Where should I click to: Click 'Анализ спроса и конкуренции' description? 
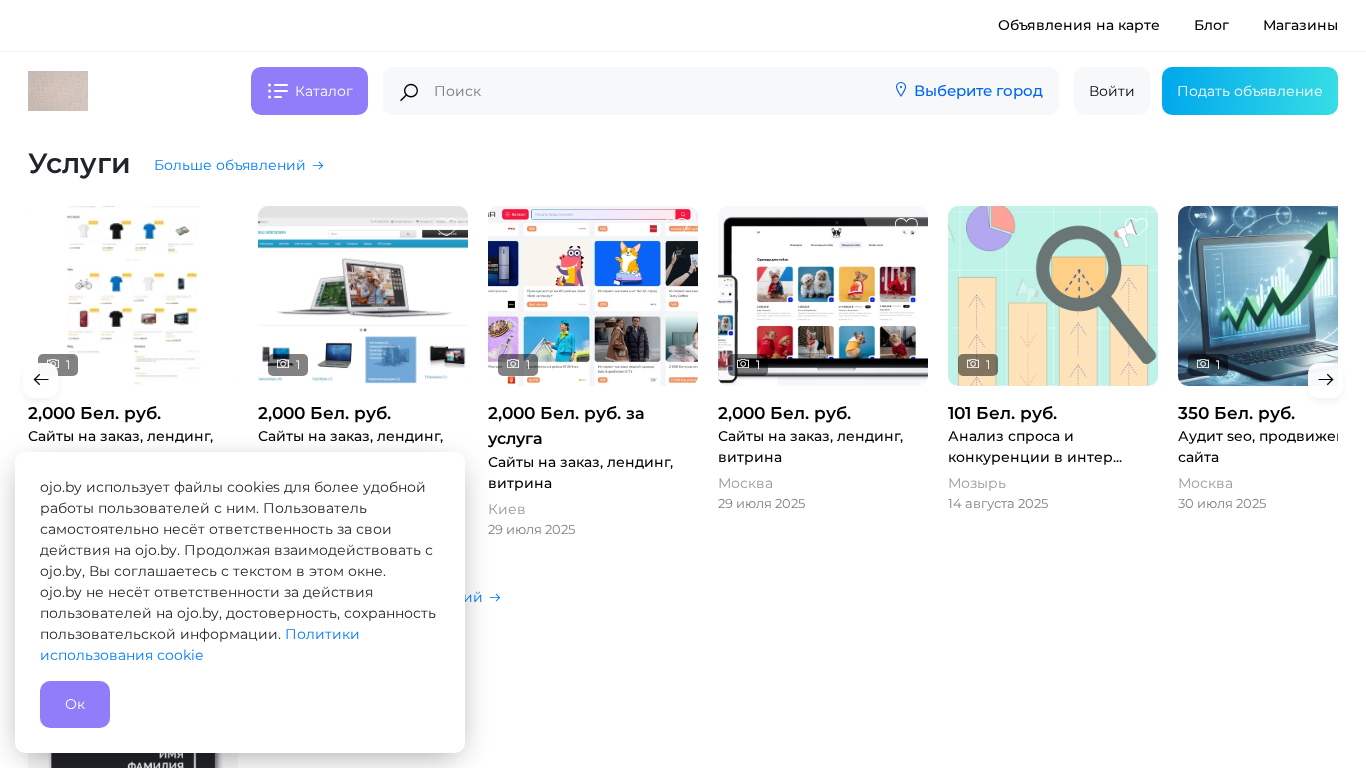coord(1035,447)
